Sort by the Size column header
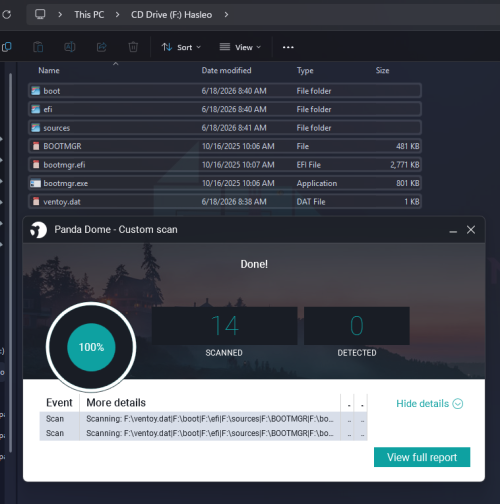Viewport: 500px width, 504px height. pos(382,70)
